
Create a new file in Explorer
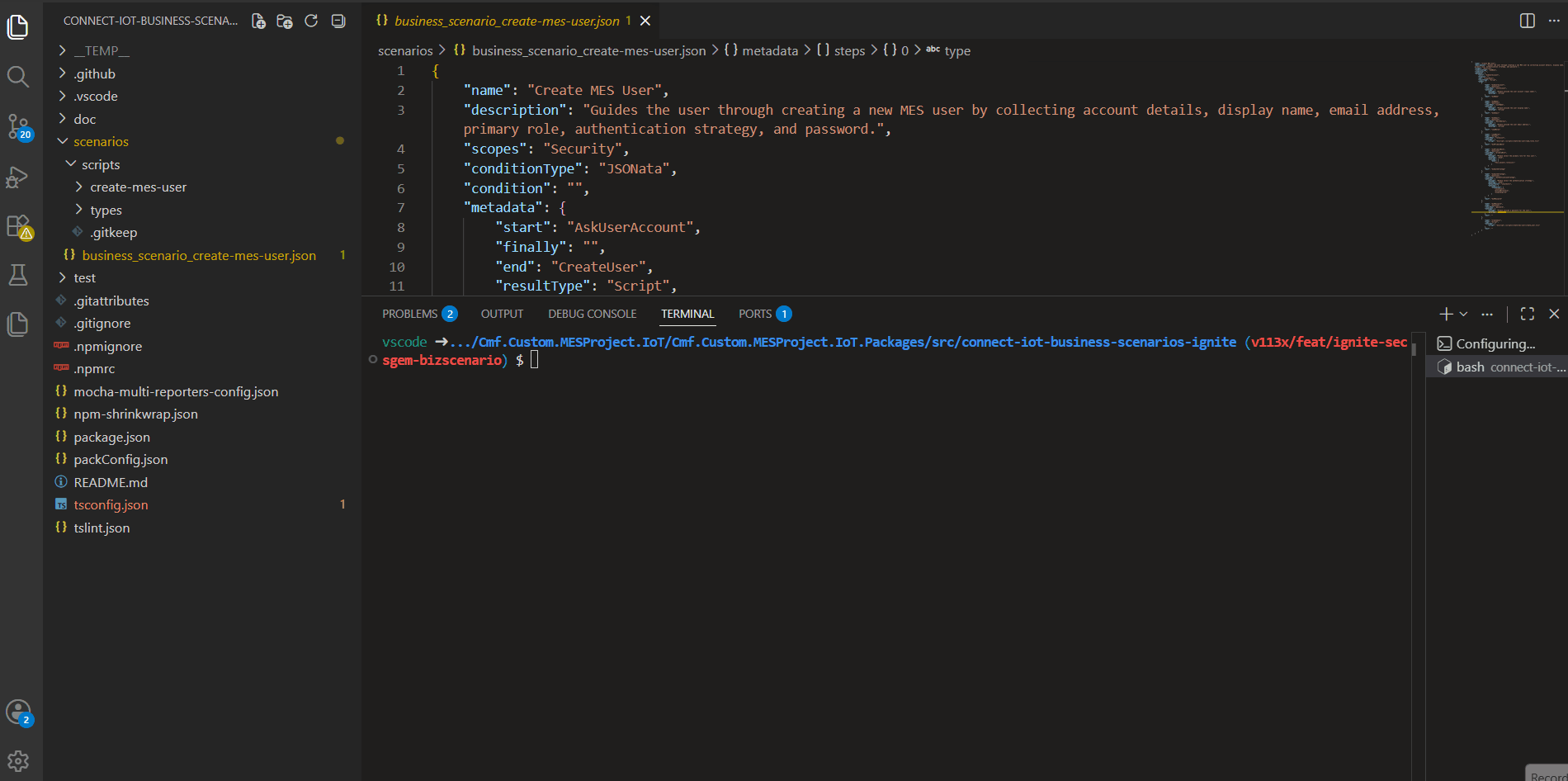pyautogui.click(x=258, y=21)
